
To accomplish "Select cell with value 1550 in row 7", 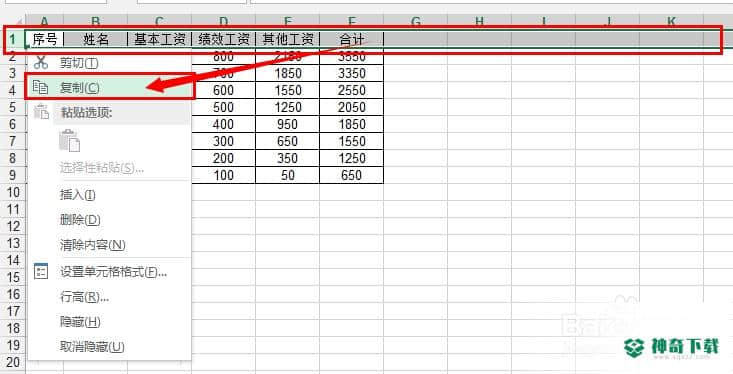I will tap(352, 141).
